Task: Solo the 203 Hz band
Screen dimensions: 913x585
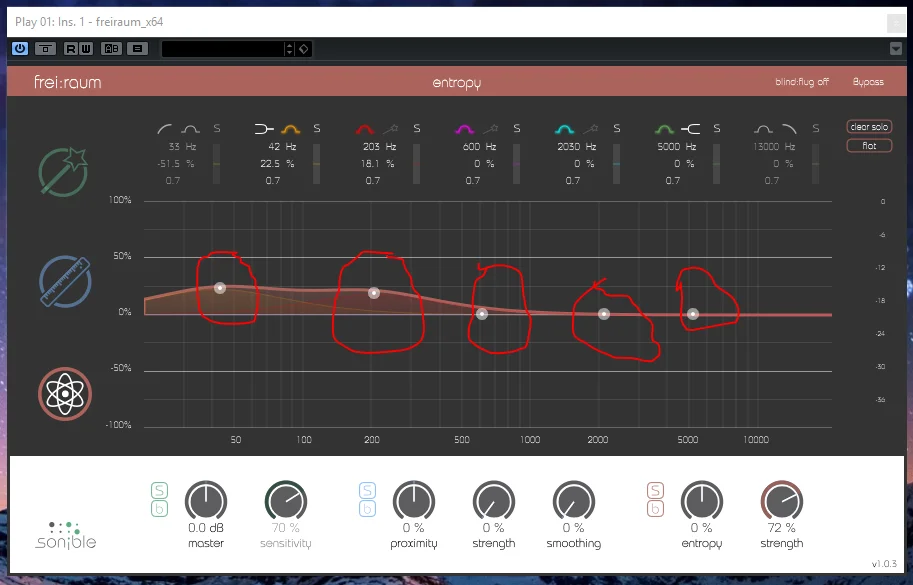Action: click(417, 129)
